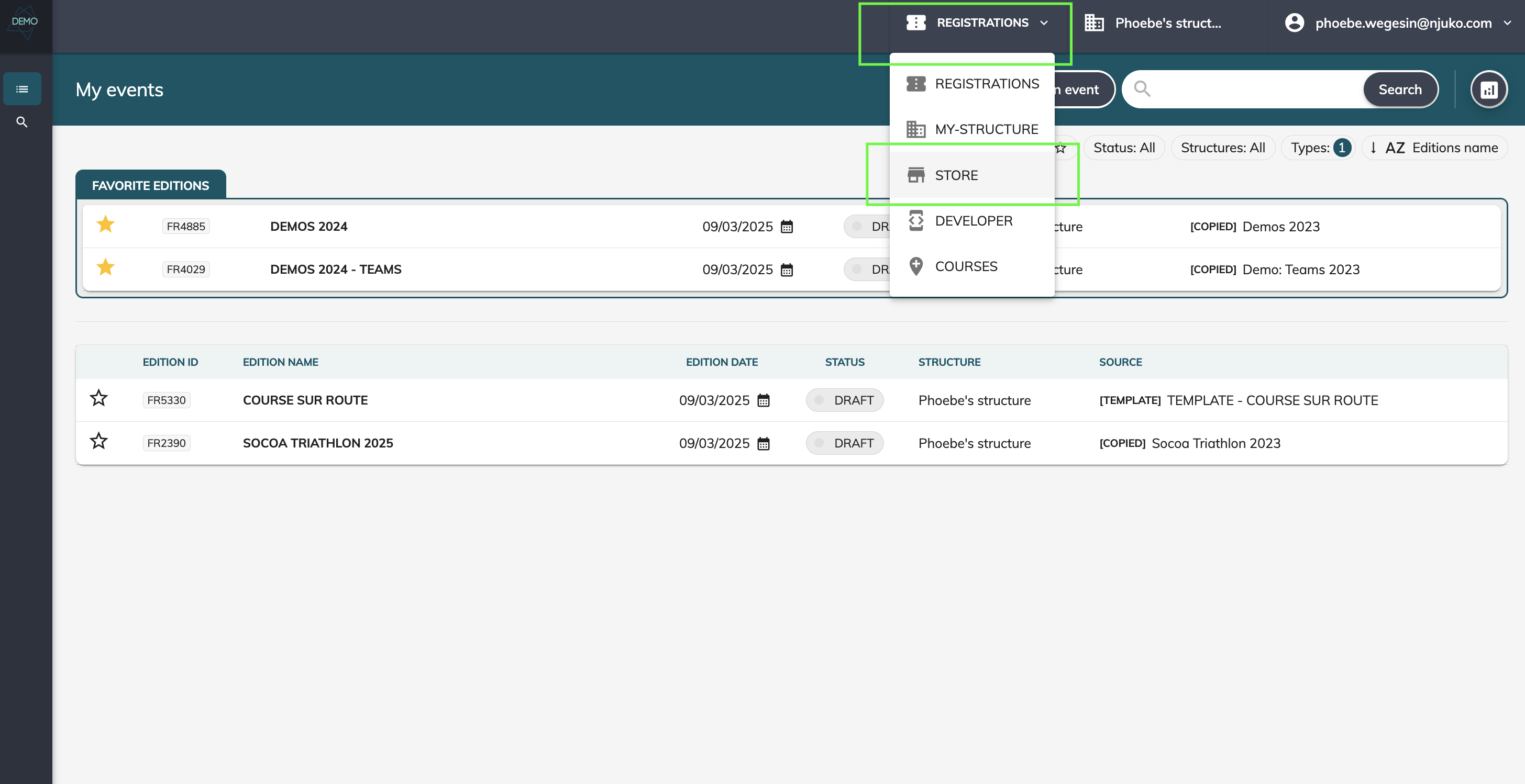Click the user account avatar icon
This screenshot has height=784, width=1525.
pyautogui.click(x=1294, y=23)
